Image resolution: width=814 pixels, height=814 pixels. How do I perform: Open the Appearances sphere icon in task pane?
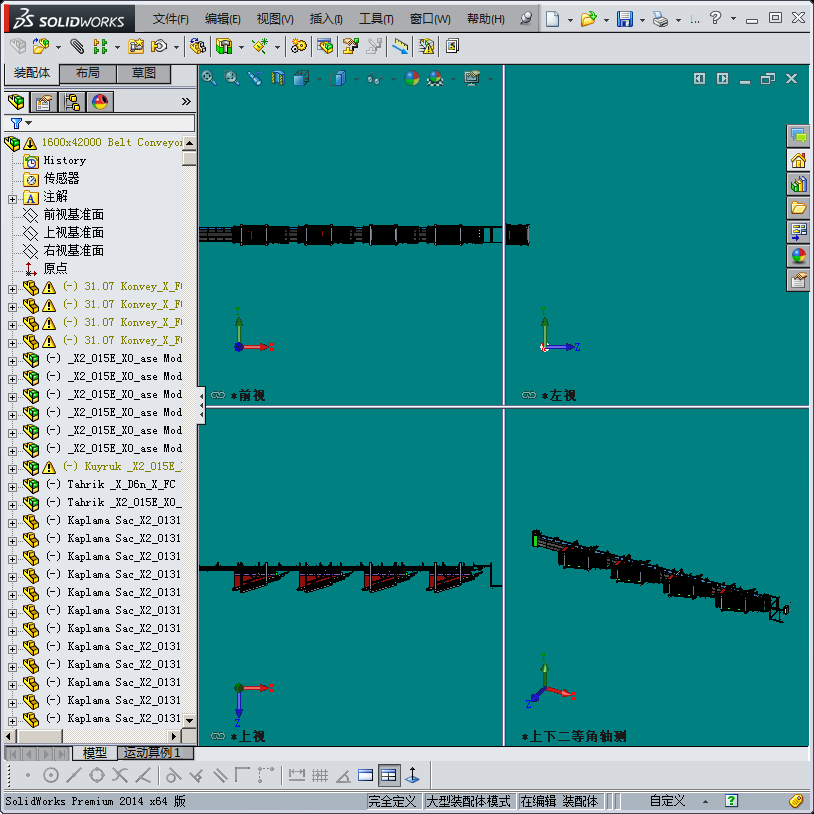pos(798,256)
